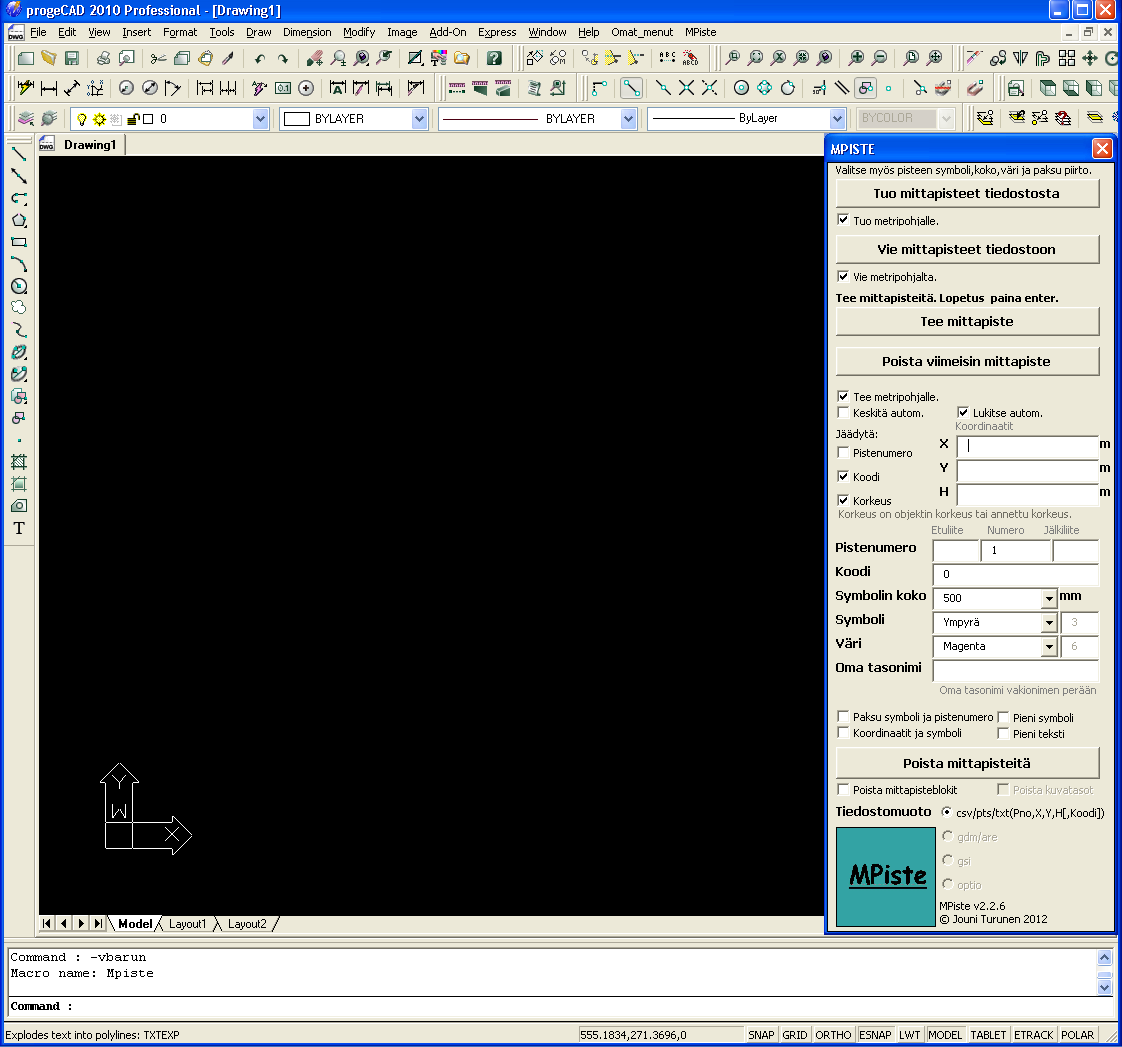Switch to the Layout1 tab

pyautogui.click(x=187, y=924)
